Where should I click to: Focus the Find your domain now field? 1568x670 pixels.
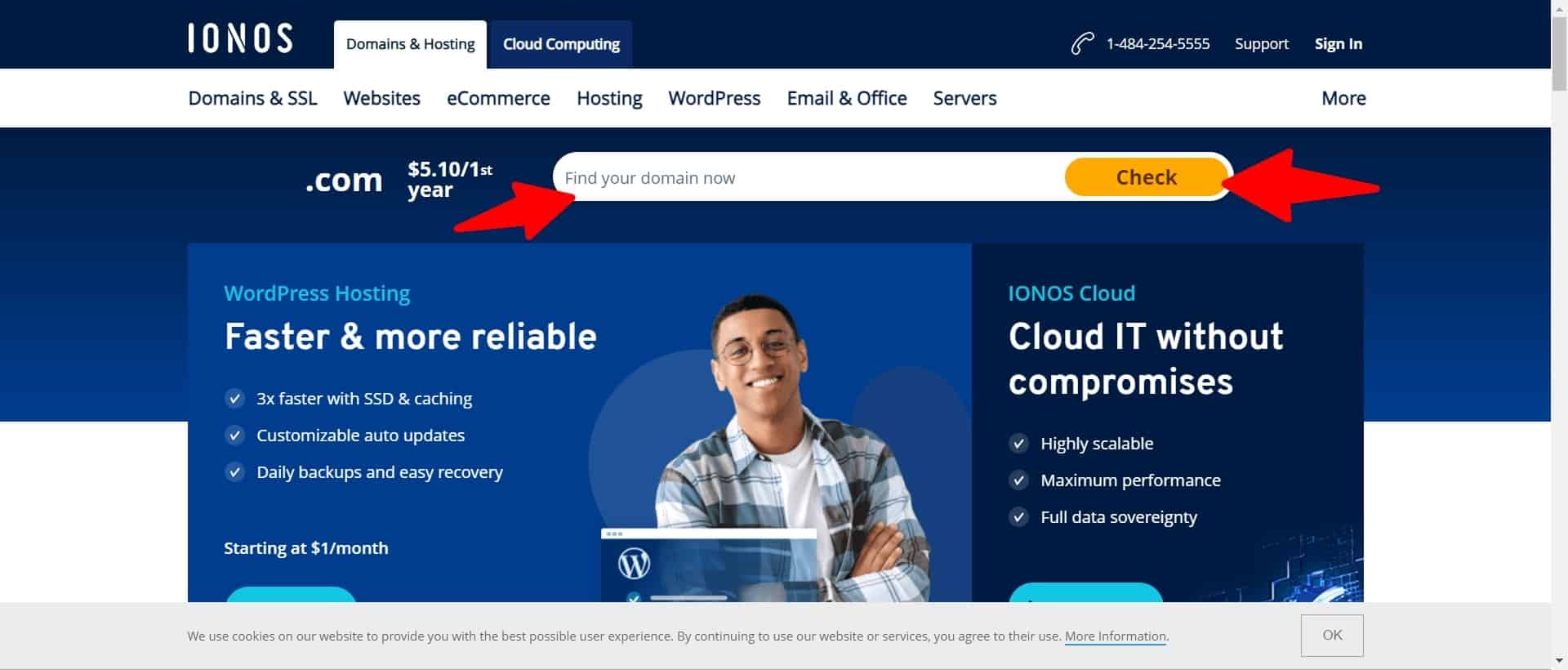click(x=808, y=177)
